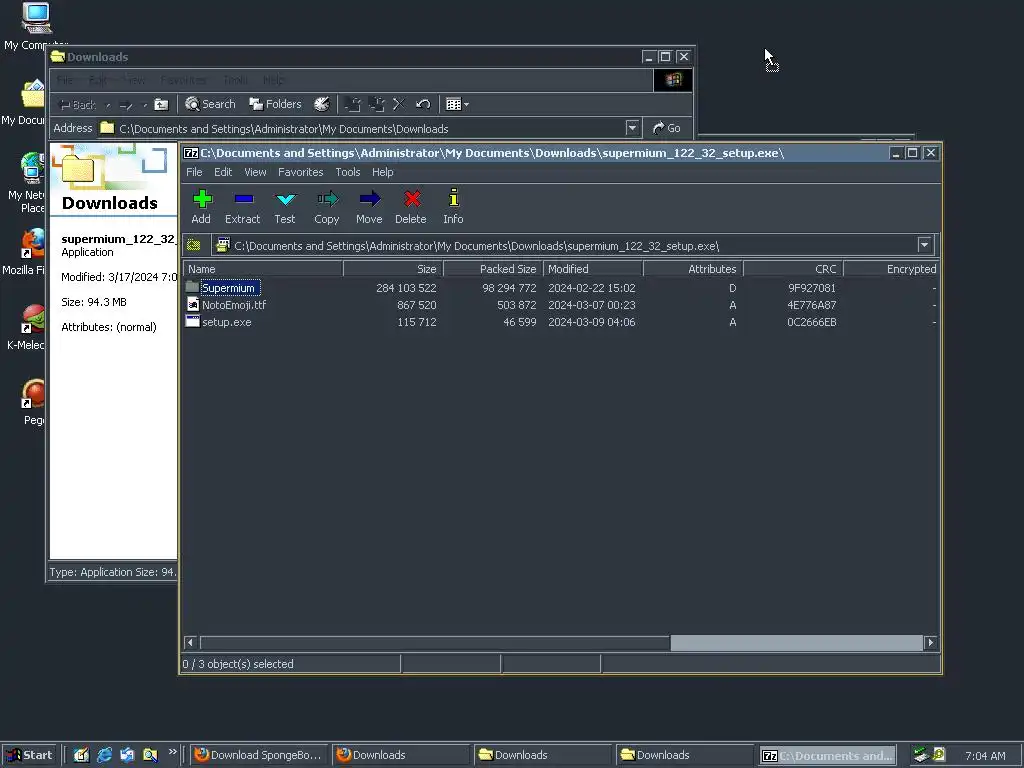Select the Pegasus desktop shortcut icon
Image resolution: width=1024 pixels, height=768 pixels.
33,402
